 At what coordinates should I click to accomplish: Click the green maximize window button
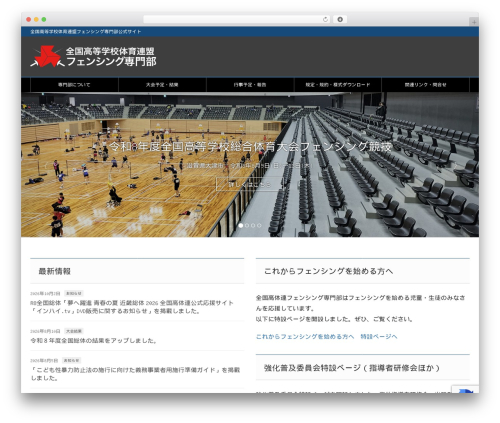(44, 19)
